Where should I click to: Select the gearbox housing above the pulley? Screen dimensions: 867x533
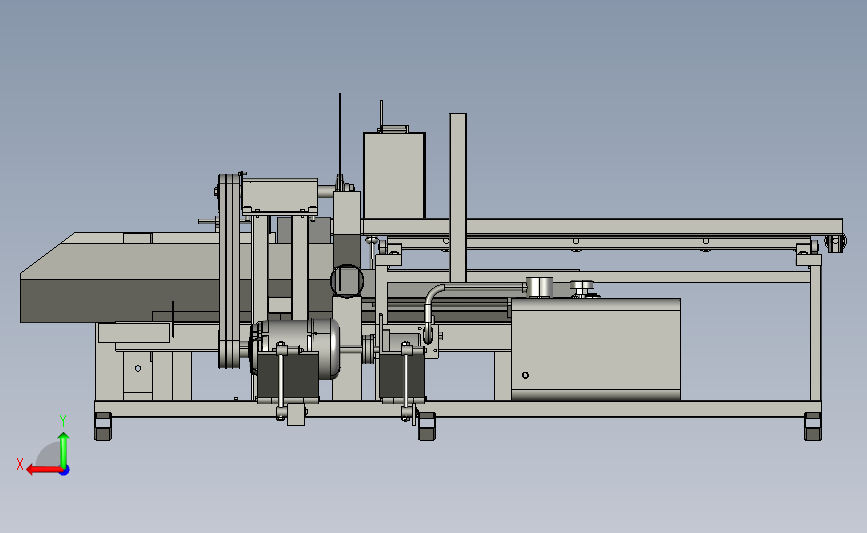(x=280, y=196)
